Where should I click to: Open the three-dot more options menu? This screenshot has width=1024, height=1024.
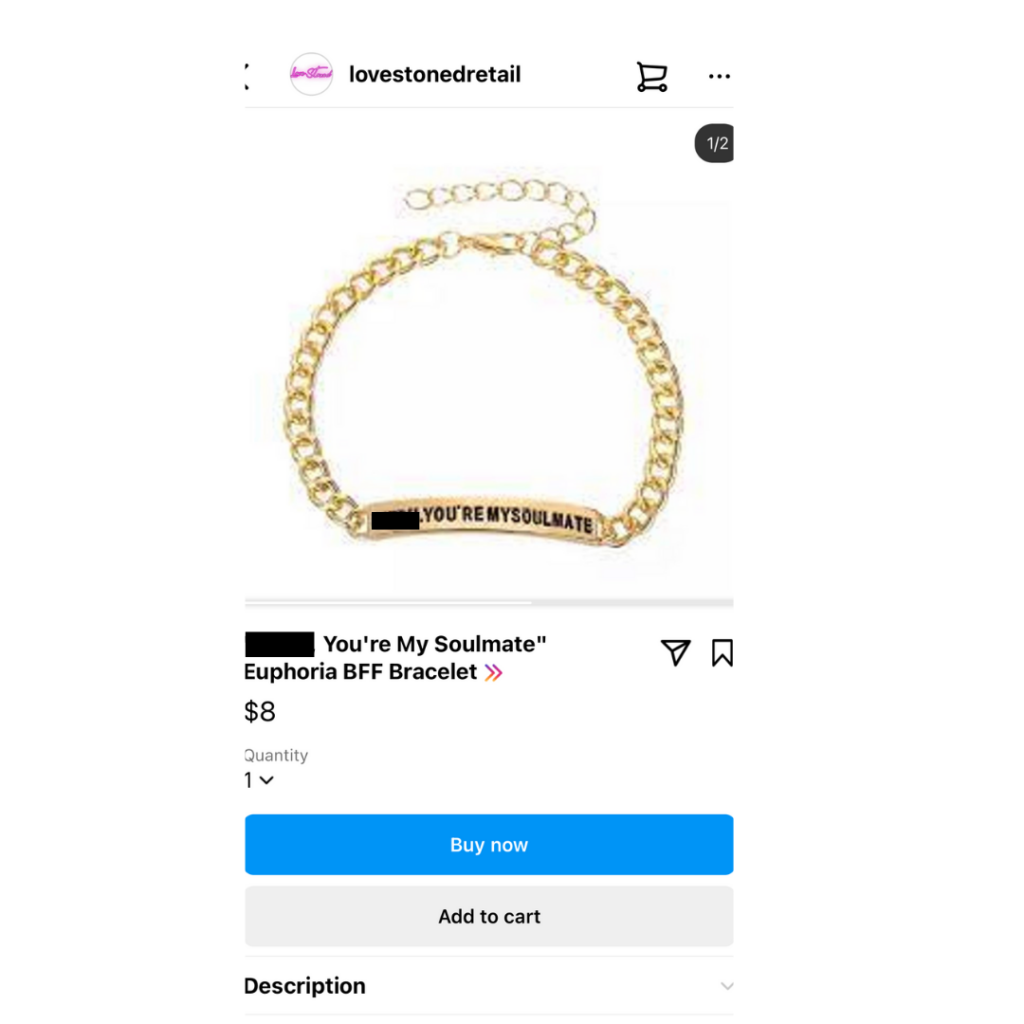pos(719,76)
